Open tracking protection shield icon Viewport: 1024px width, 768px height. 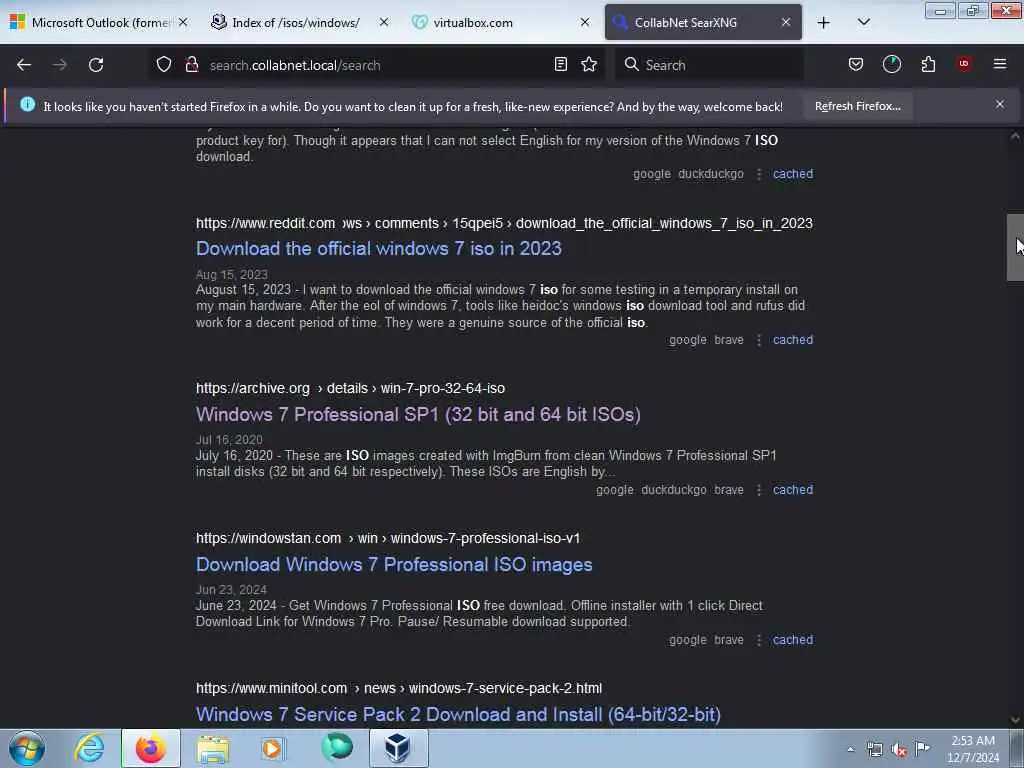pyautogui.click(x=164, y=65)
